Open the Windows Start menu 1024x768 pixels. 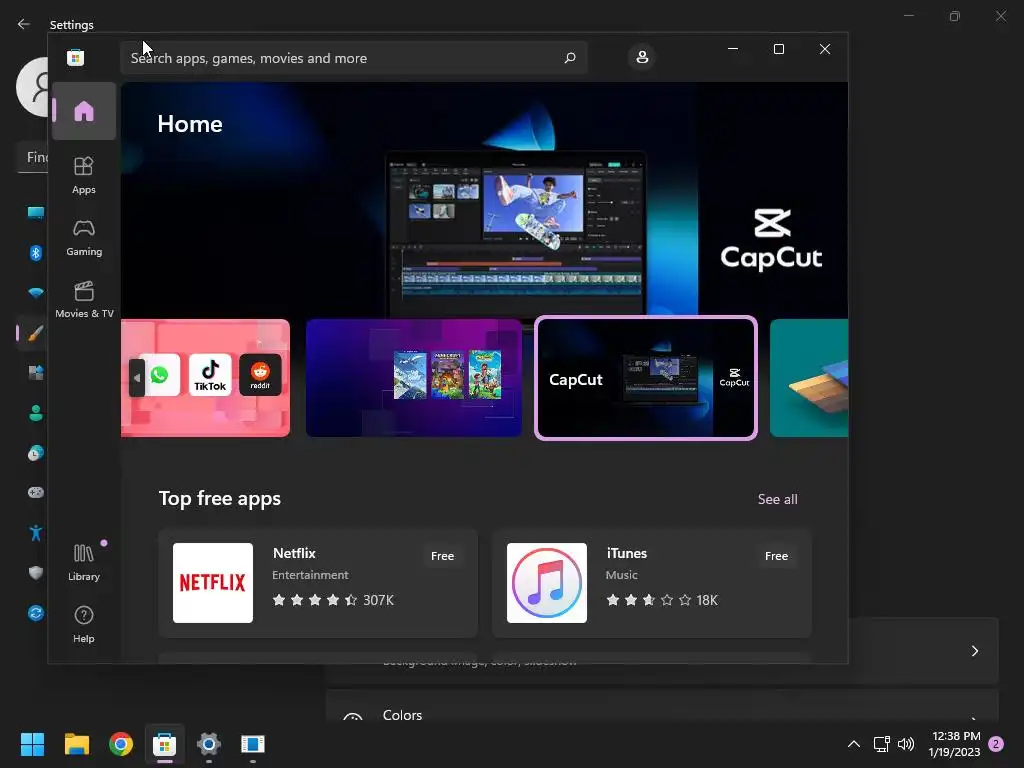pos(32,744)
